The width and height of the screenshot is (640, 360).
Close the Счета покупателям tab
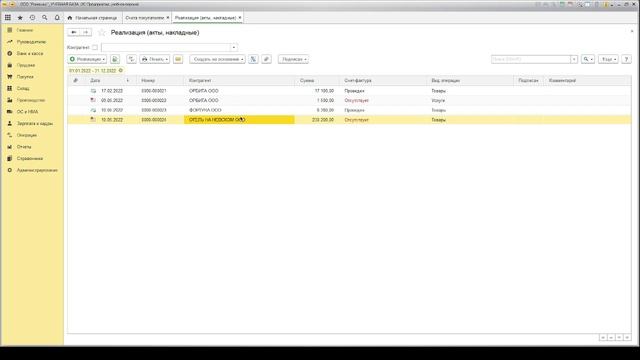click(168, 18)
